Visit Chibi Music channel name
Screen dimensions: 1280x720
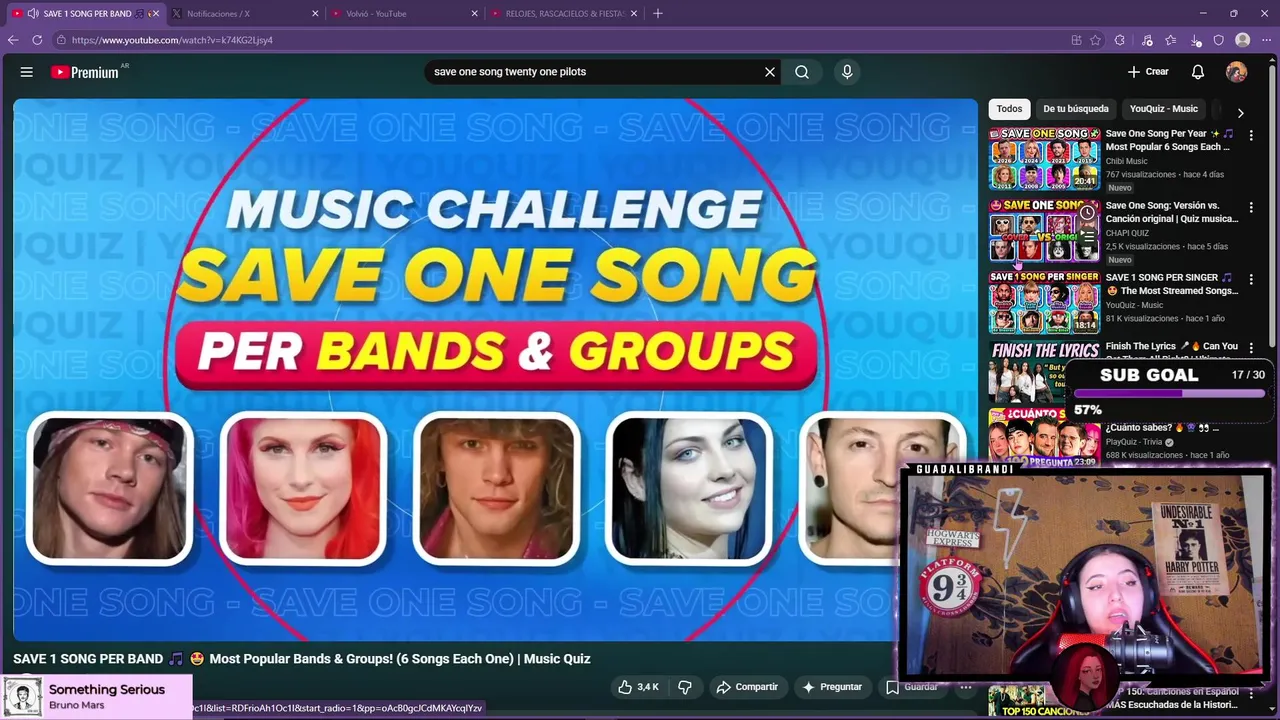1126,161
